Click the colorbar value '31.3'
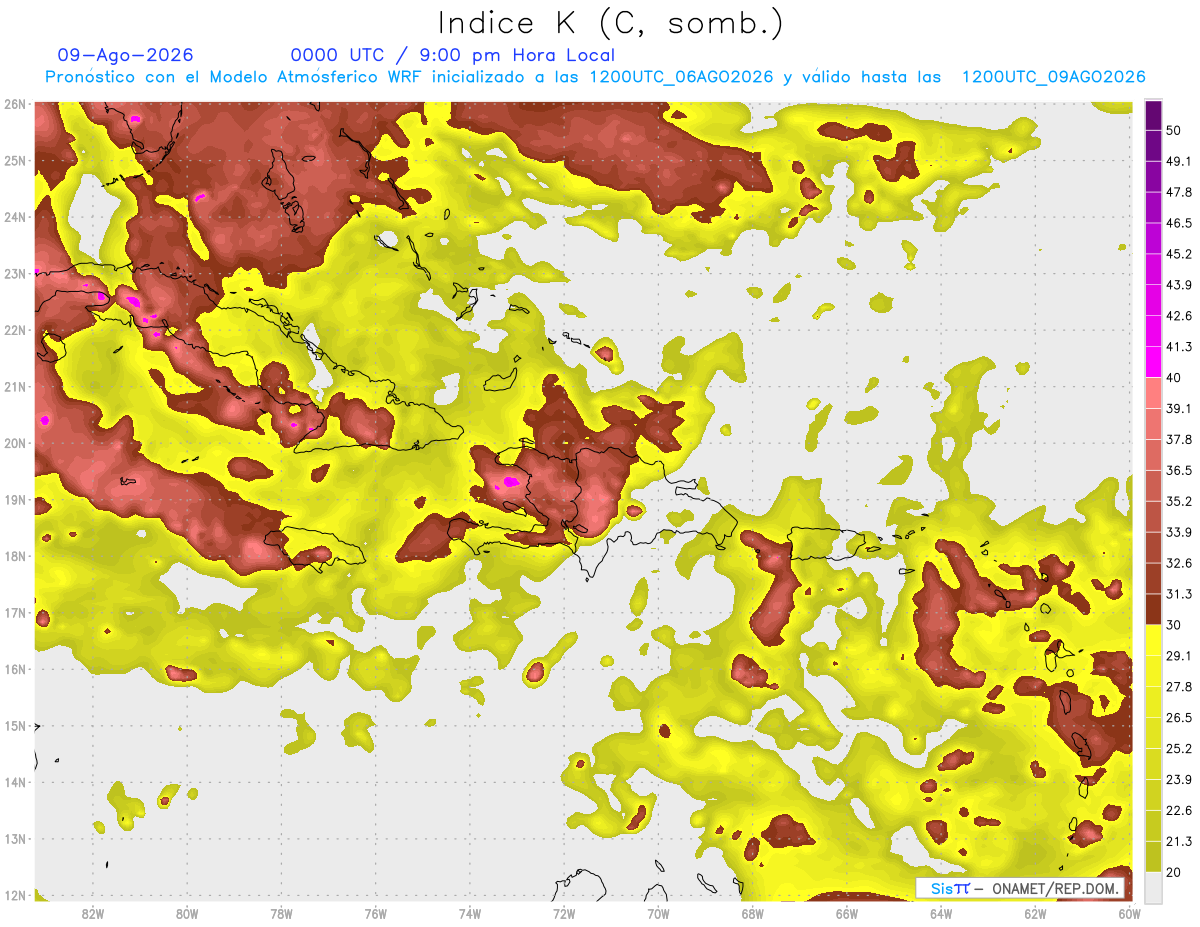The height and width of the screenshot is (927, 1200). (x=1180, y=594)
